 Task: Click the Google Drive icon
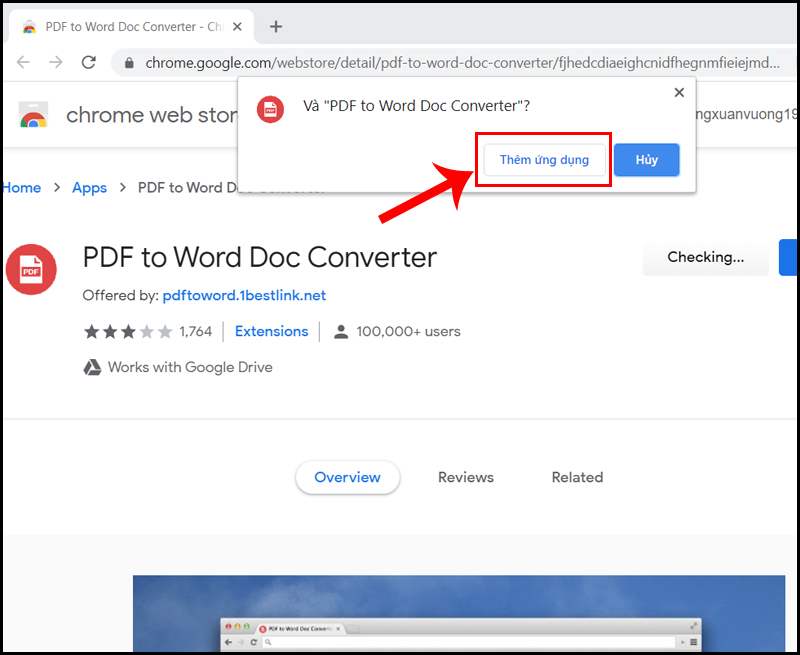(x=92, y=367)
